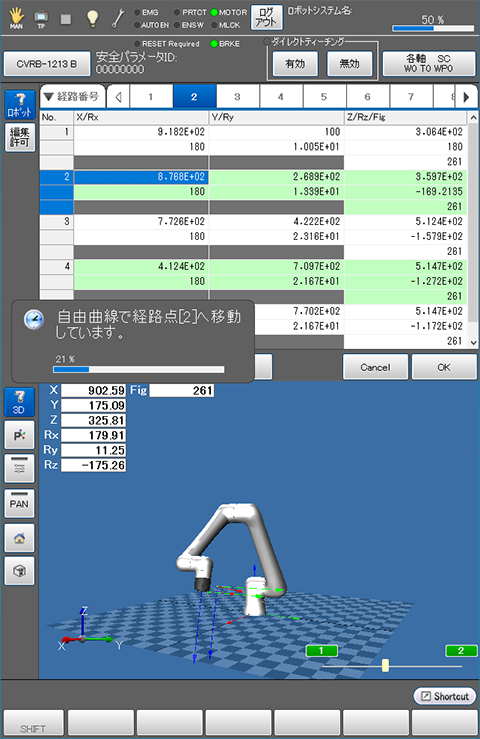Click the Z/Rz/Fig column header
The width and height of the screenshot is (480, 739).
[406, 117]
